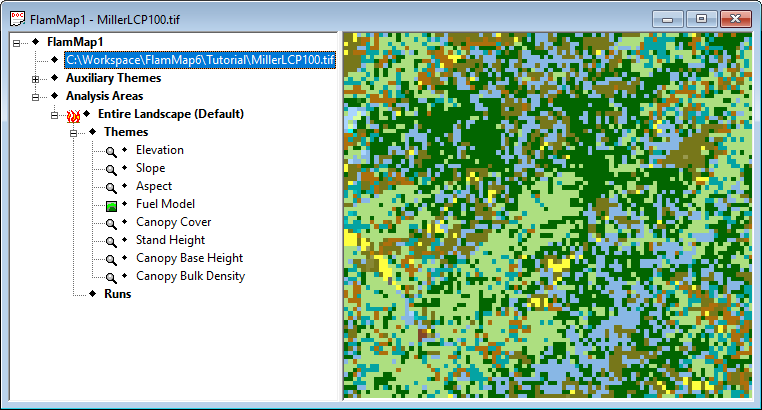Select the FlamMap1 project tree item
Viewport: 762px width, 410px height.
[75, 42]
